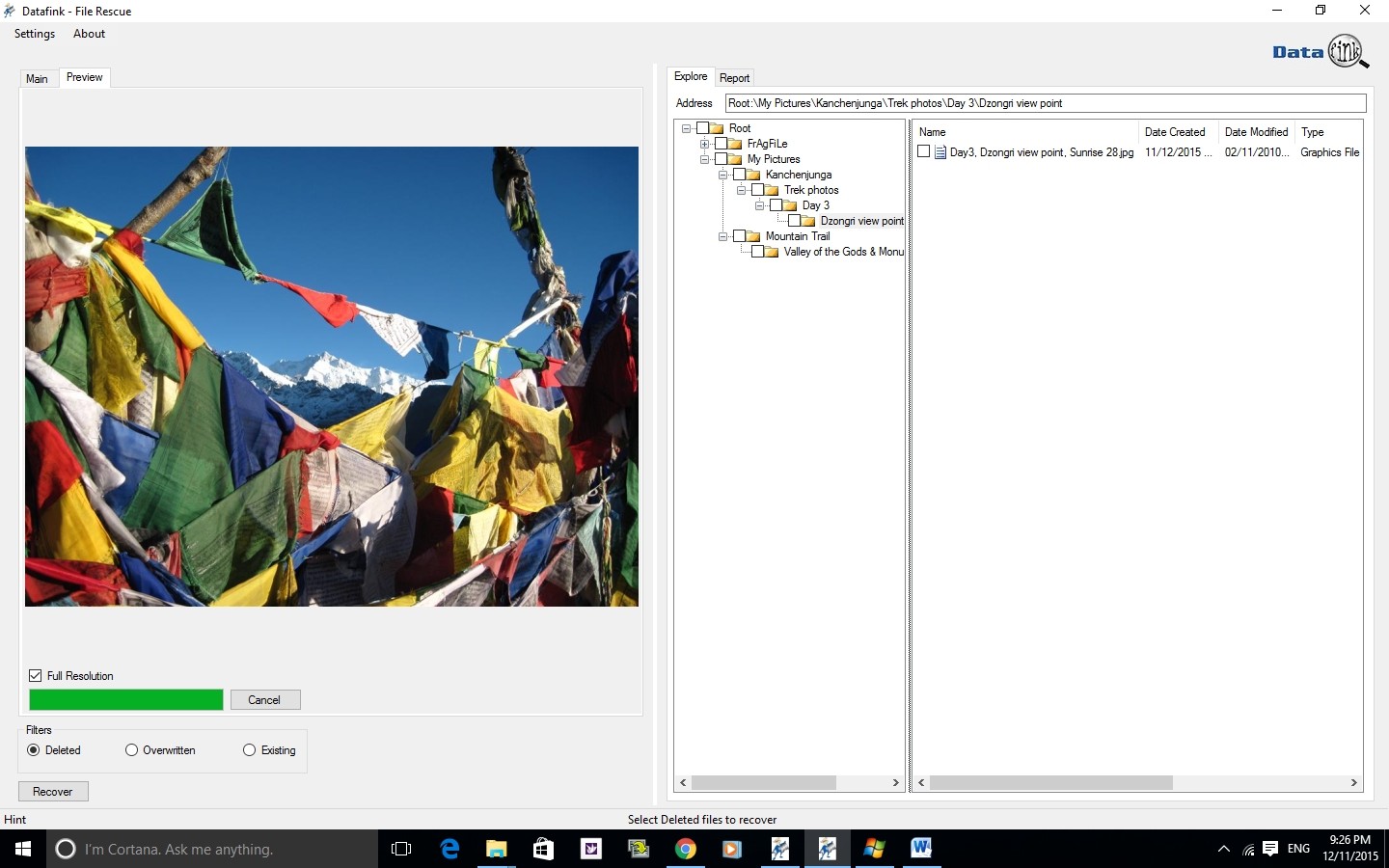Image resolution: width=1389 pixels, height=868 pixels.
Task: Collapse the My Pictures tree node
Action: [704, 159]
